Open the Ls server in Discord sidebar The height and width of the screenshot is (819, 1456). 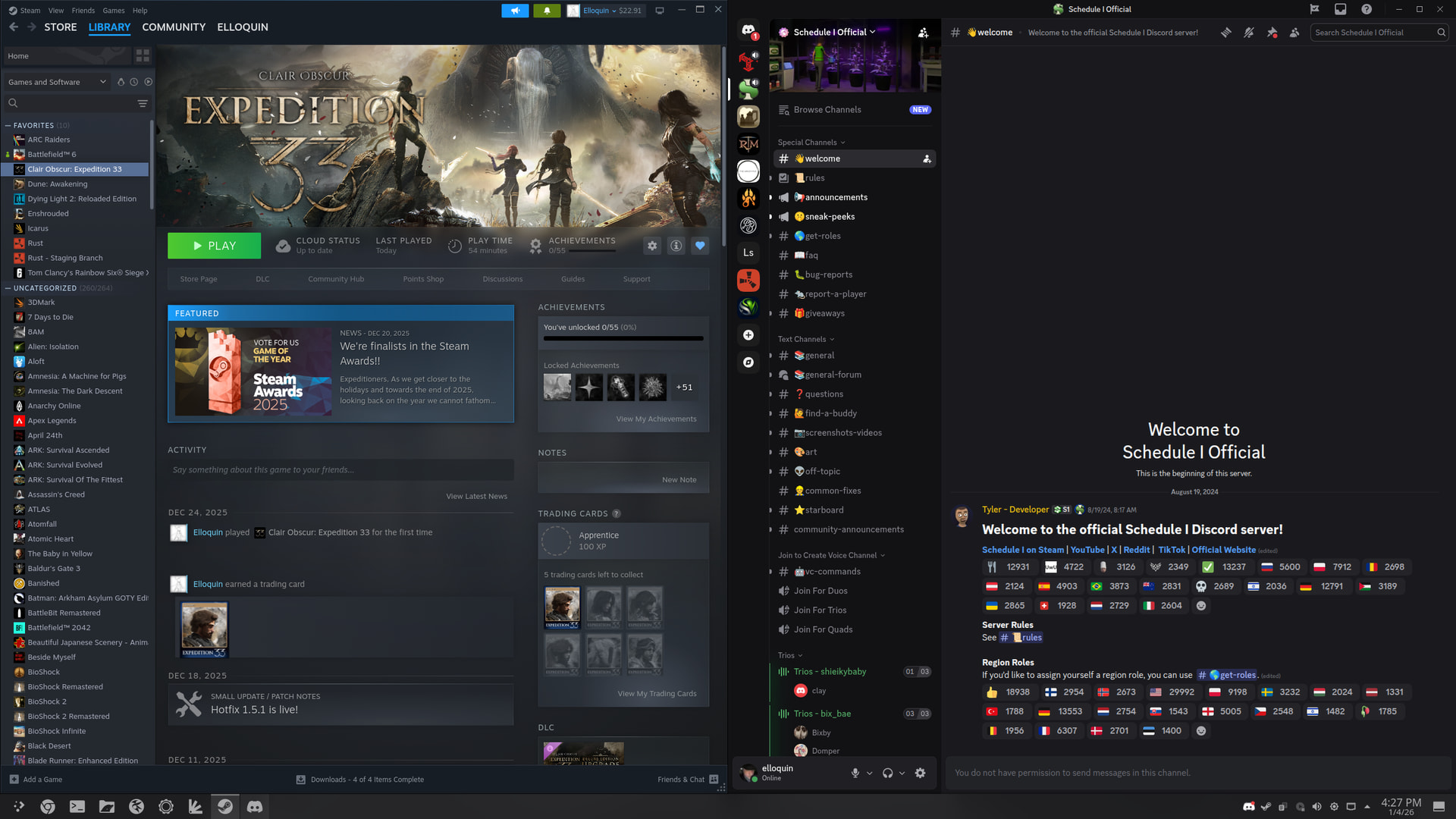click(x=748, y=253)
